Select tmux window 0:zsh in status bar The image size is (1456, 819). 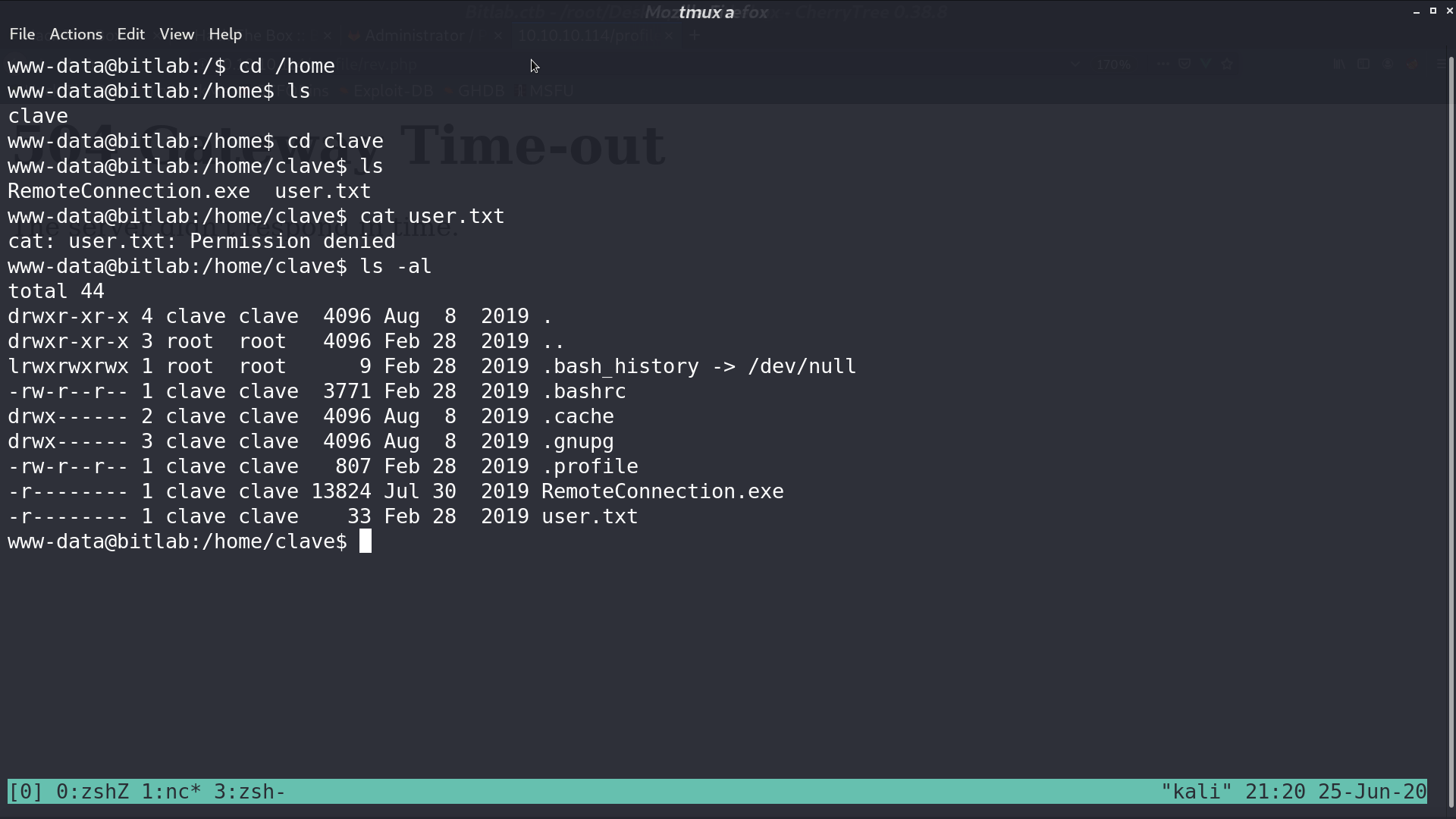[x=93, y=792]
